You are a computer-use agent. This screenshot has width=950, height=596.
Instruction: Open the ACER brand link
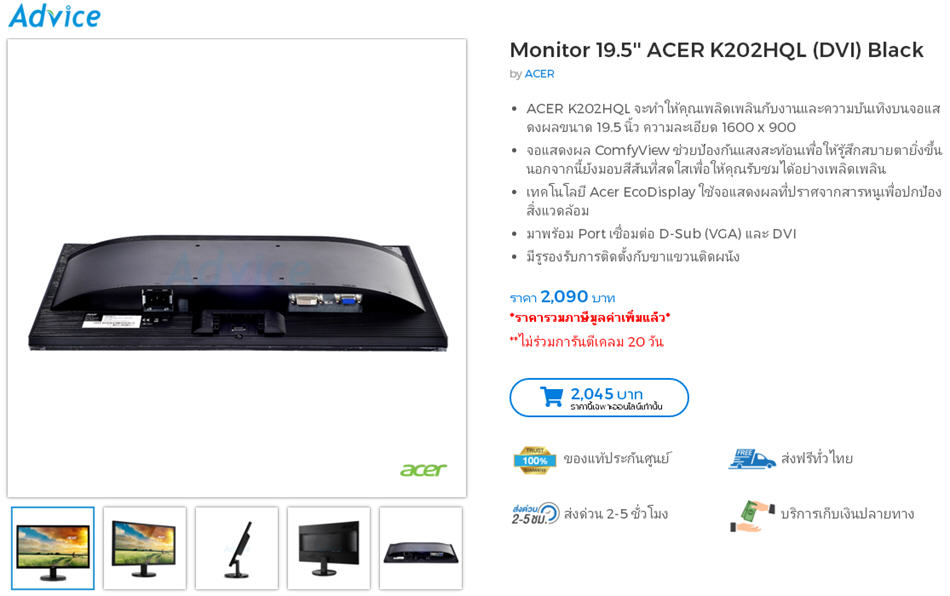[x=539, y=74]
